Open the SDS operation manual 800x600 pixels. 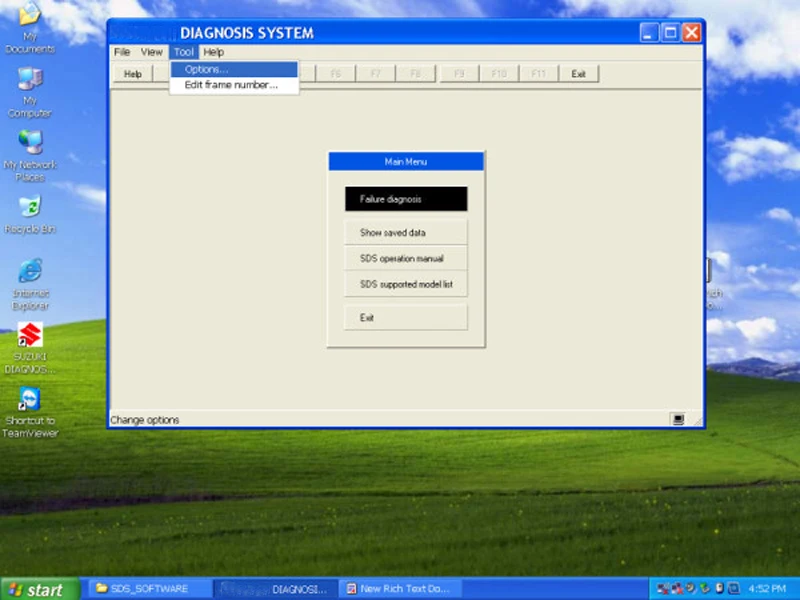click(x=406, y=259)
